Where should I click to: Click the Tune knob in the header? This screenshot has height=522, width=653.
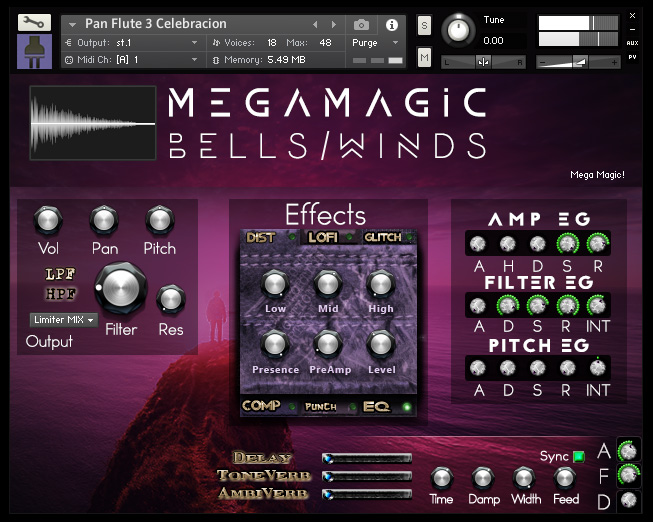pos(458,30)
